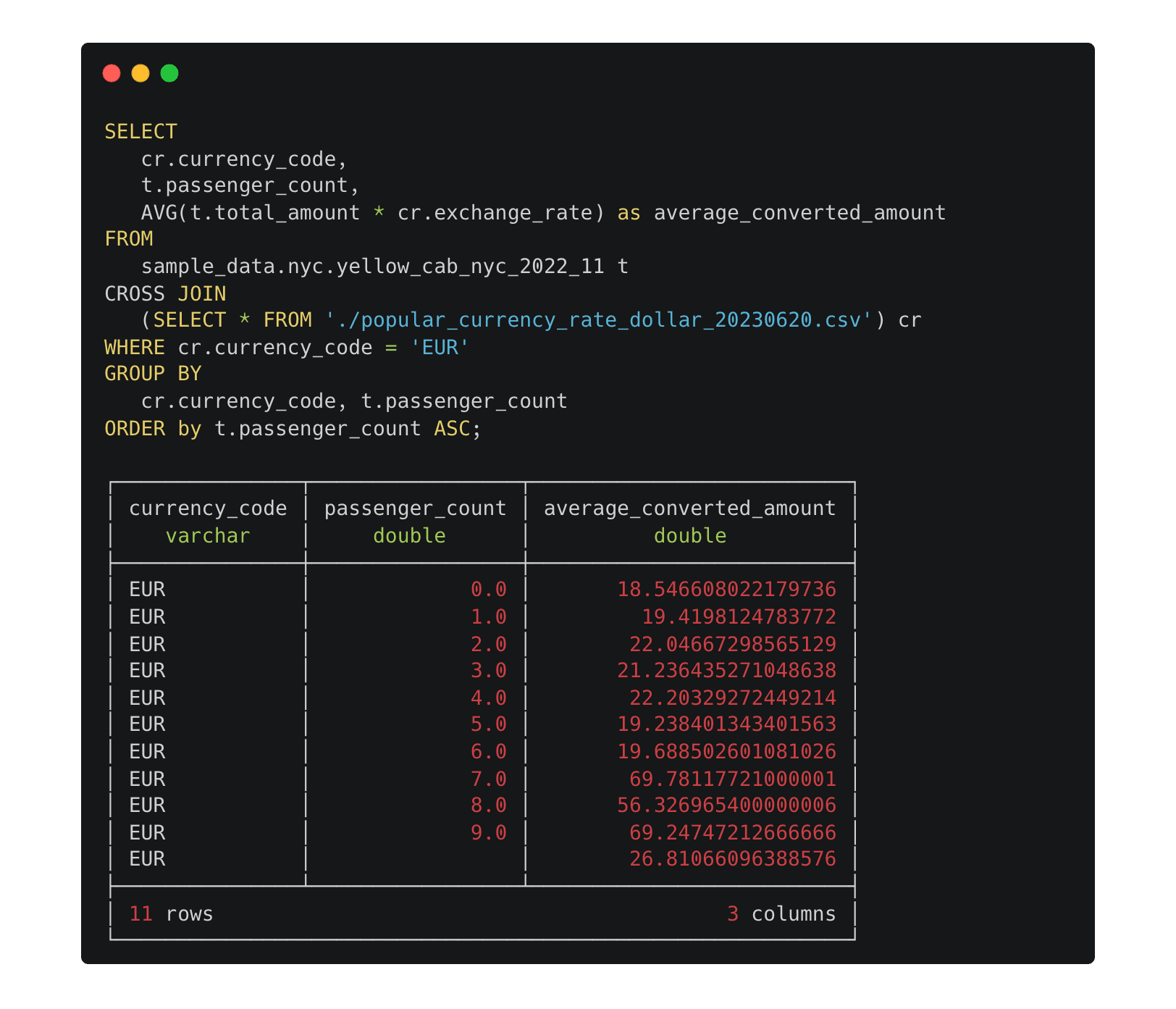This screenshot has height=1009, width=1176.
Task: Click the SELECT keyword on first line
Action: 140,132
